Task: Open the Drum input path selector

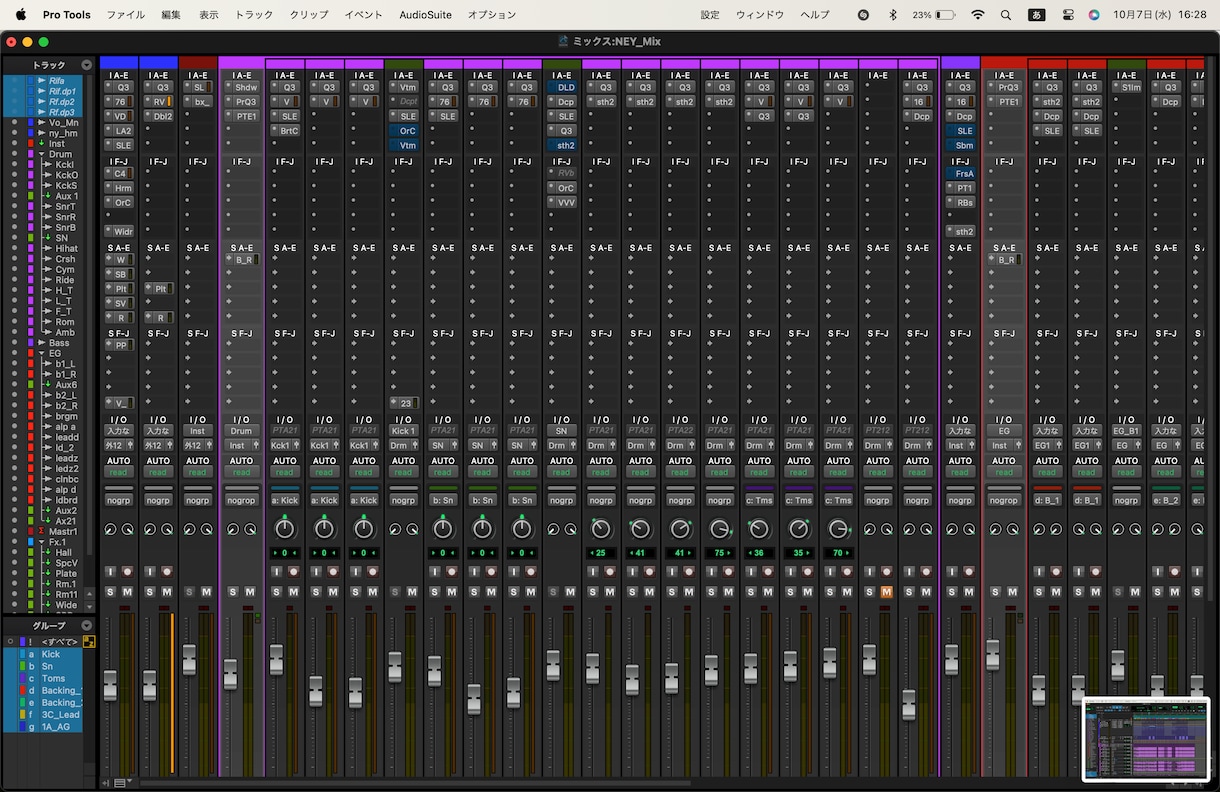Action: [x=241, y=431]
